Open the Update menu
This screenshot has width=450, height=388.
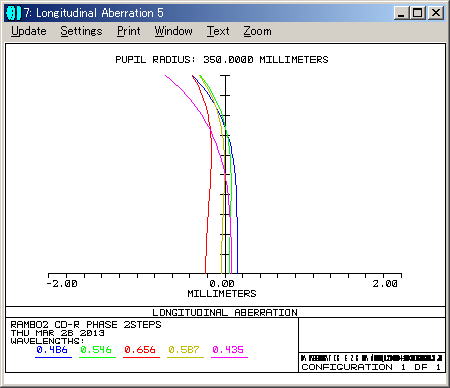coord(29,31)
